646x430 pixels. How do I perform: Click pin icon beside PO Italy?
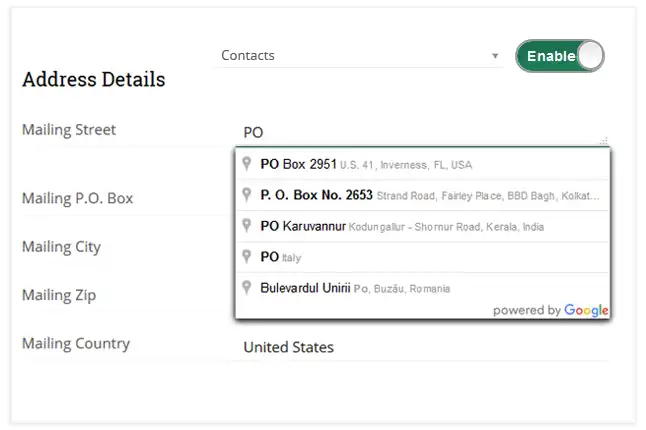click(247, 257)
